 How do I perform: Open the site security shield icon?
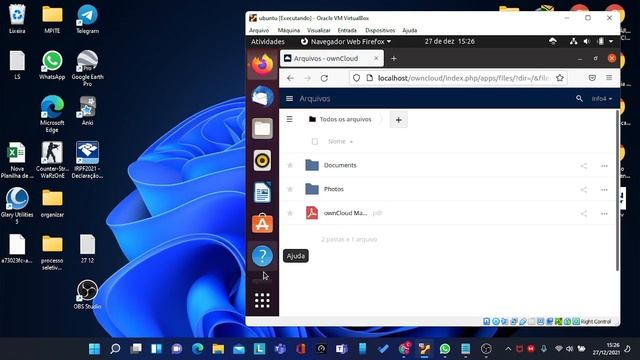click(356, 78)
